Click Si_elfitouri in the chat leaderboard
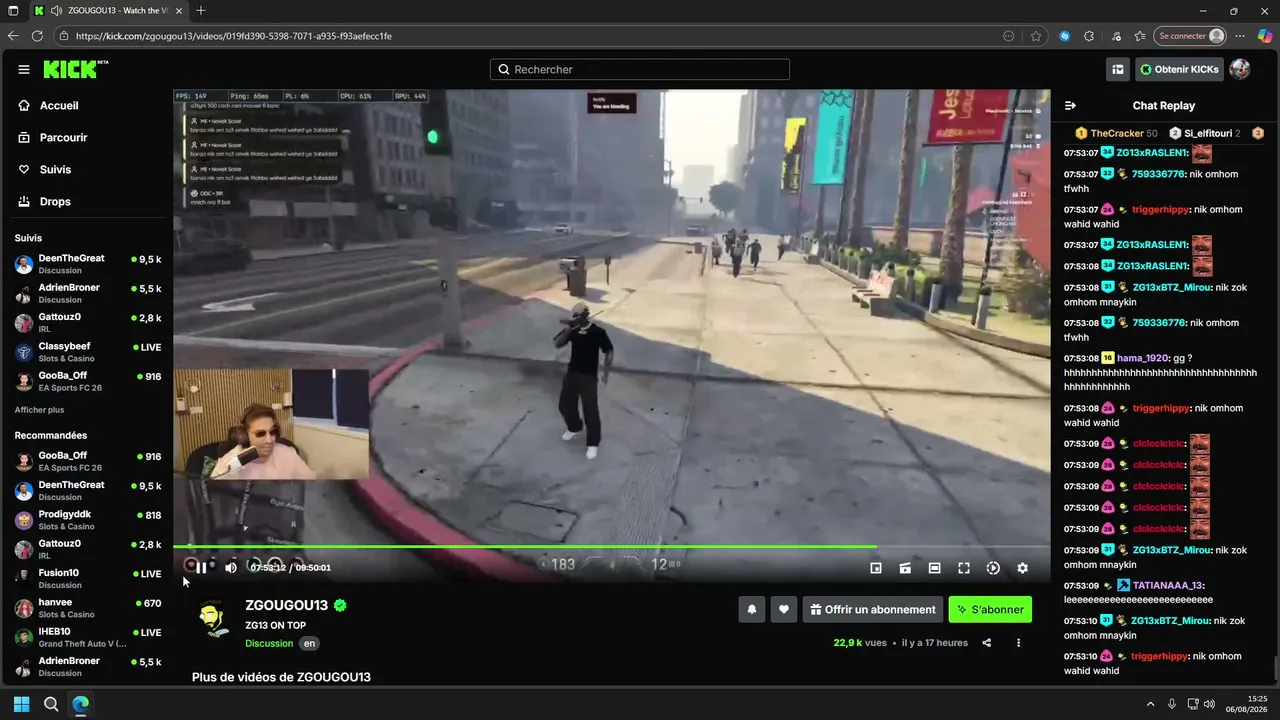 click(1203, 133)
